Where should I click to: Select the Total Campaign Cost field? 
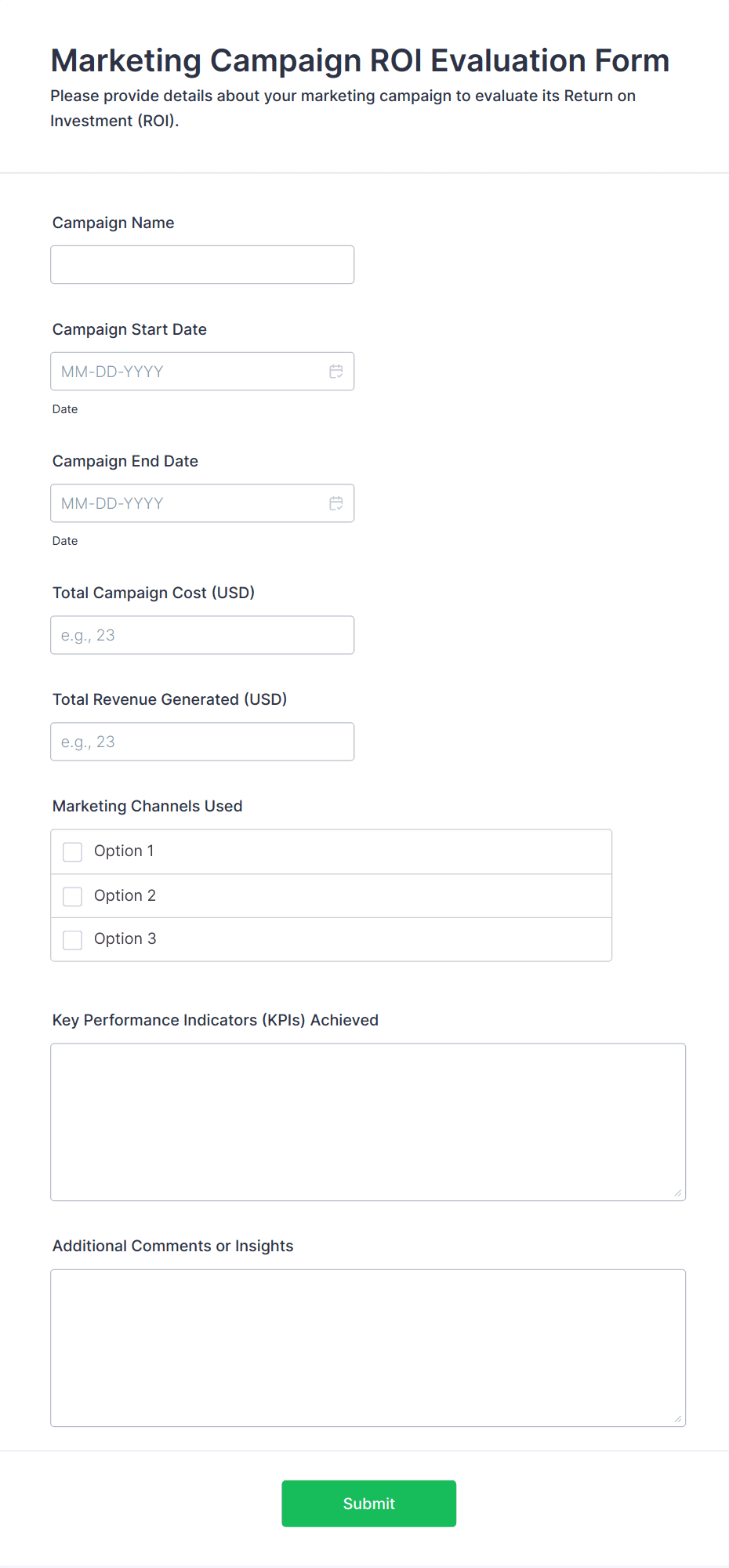tap(202, 635)
